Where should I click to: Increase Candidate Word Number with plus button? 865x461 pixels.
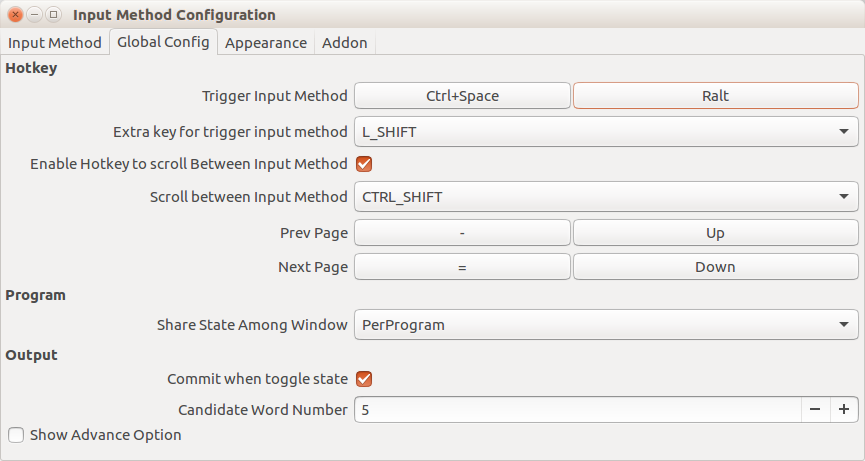pyautogui.click(x=844, y=410)
